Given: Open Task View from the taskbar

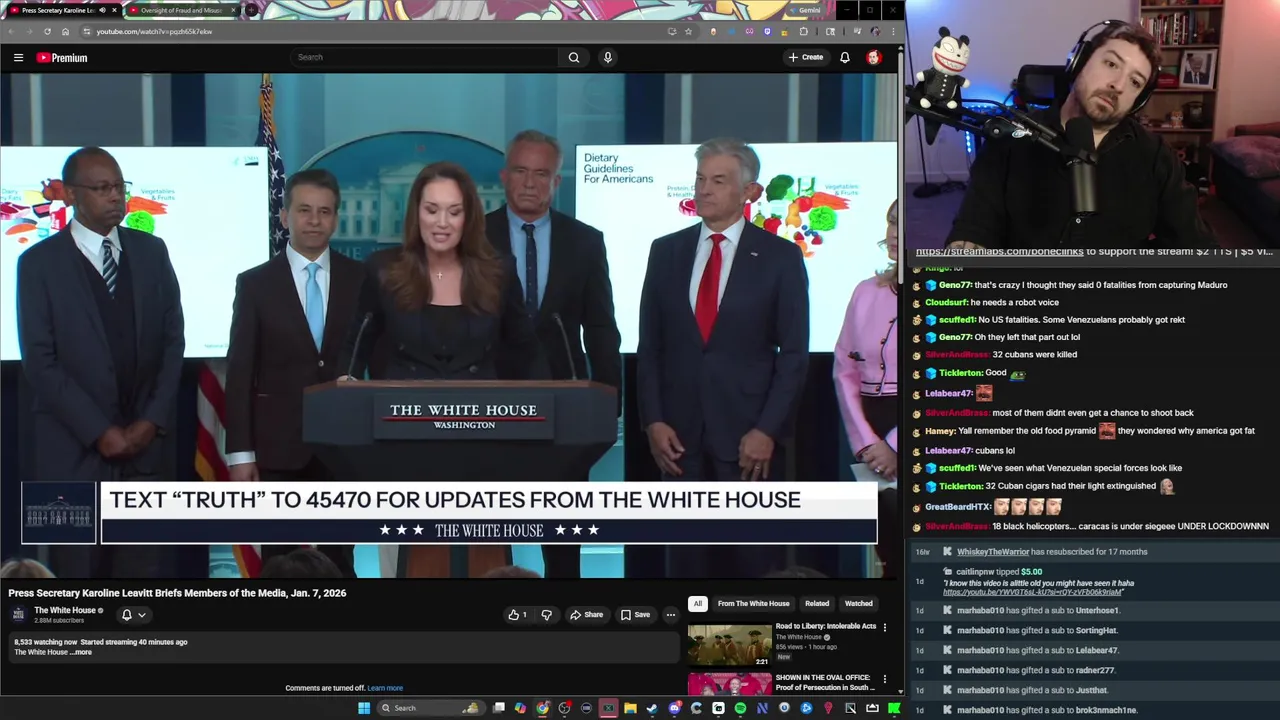Looking at the screenshot, I should pyautogui.click(x=499, y=708).
